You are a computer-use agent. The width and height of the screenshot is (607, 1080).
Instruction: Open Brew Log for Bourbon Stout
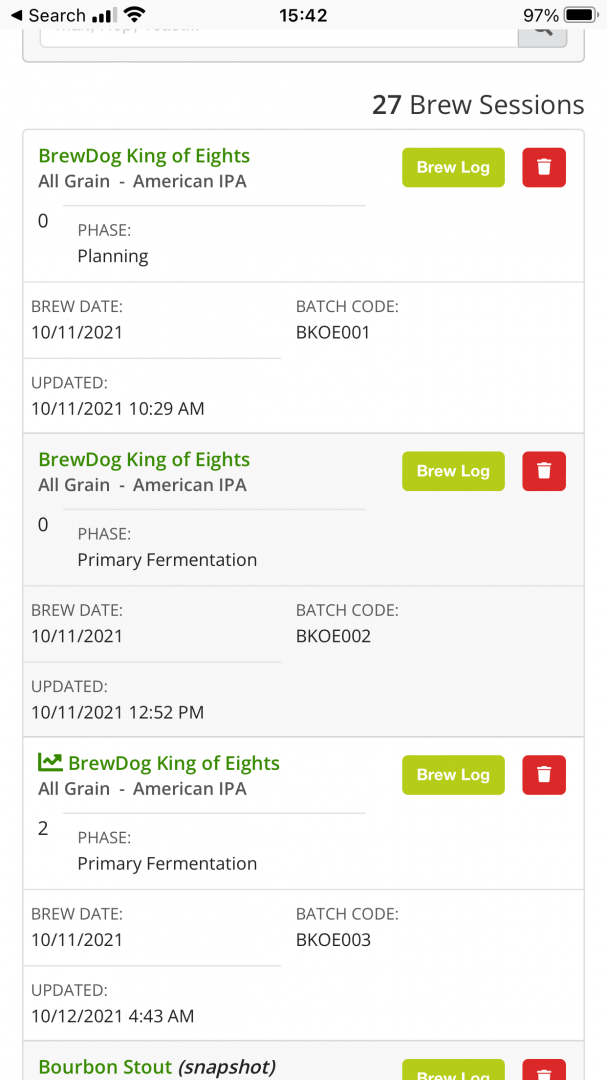(453, 1072)
